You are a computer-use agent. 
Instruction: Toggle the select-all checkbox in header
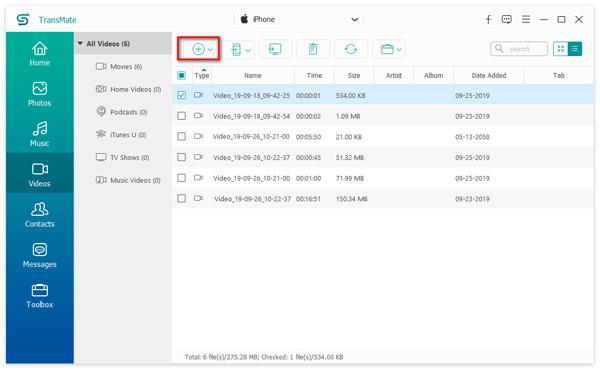[x=181, y=75]
